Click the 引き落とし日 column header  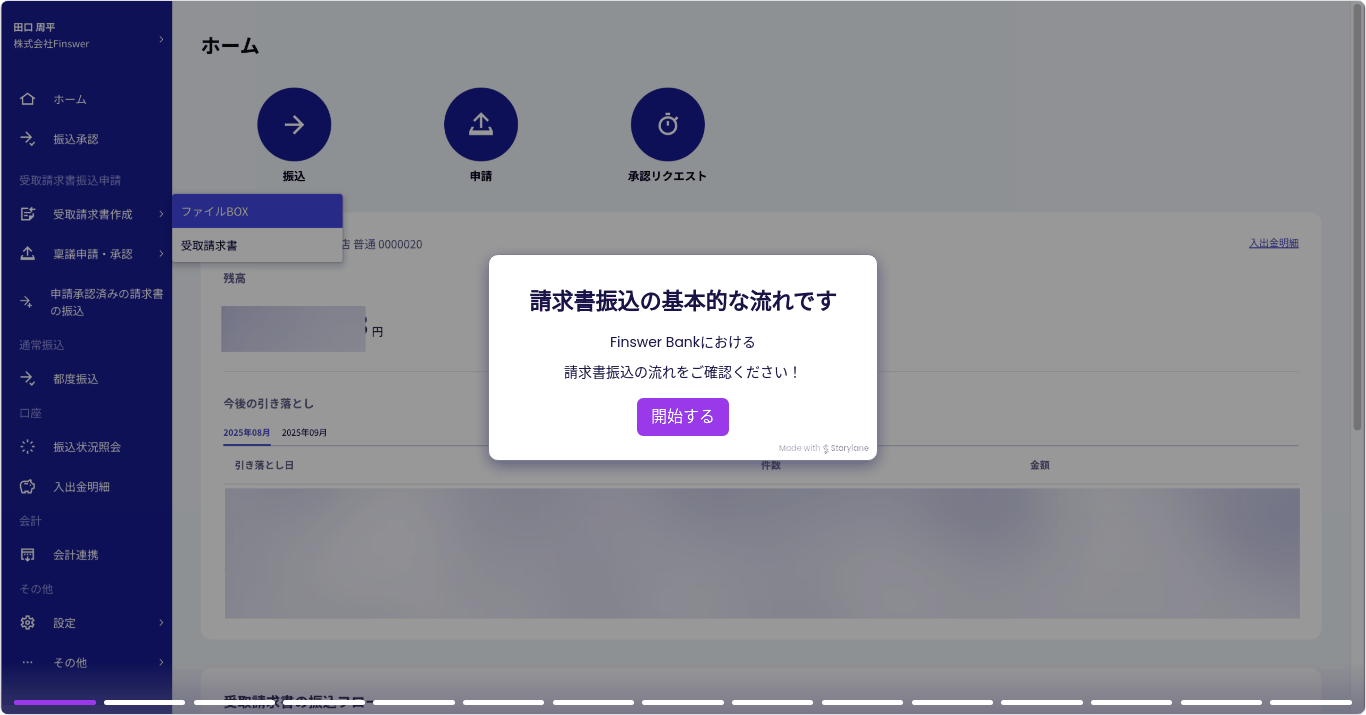coord(264,466)
